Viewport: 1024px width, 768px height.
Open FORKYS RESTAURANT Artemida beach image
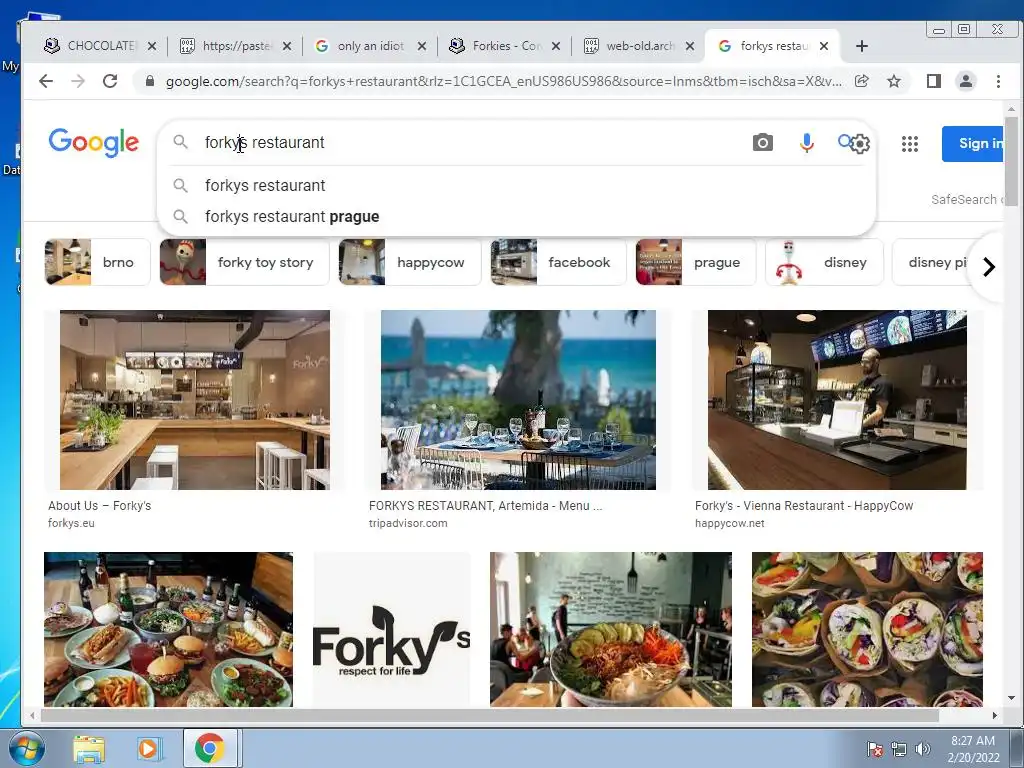(518, 400)
